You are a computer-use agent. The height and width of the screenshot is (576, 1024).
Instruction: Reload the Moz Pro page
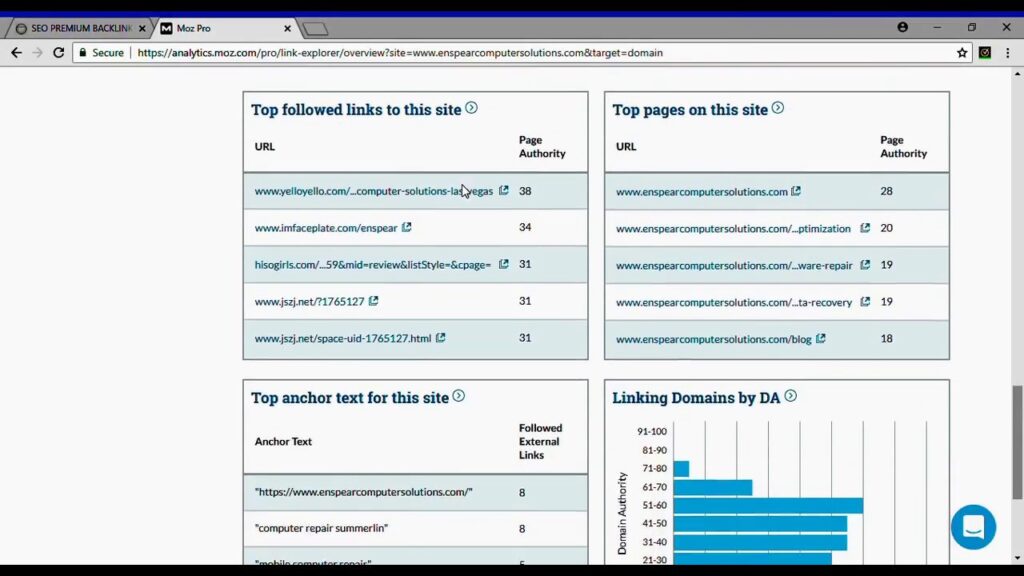[x=59, y=52]
